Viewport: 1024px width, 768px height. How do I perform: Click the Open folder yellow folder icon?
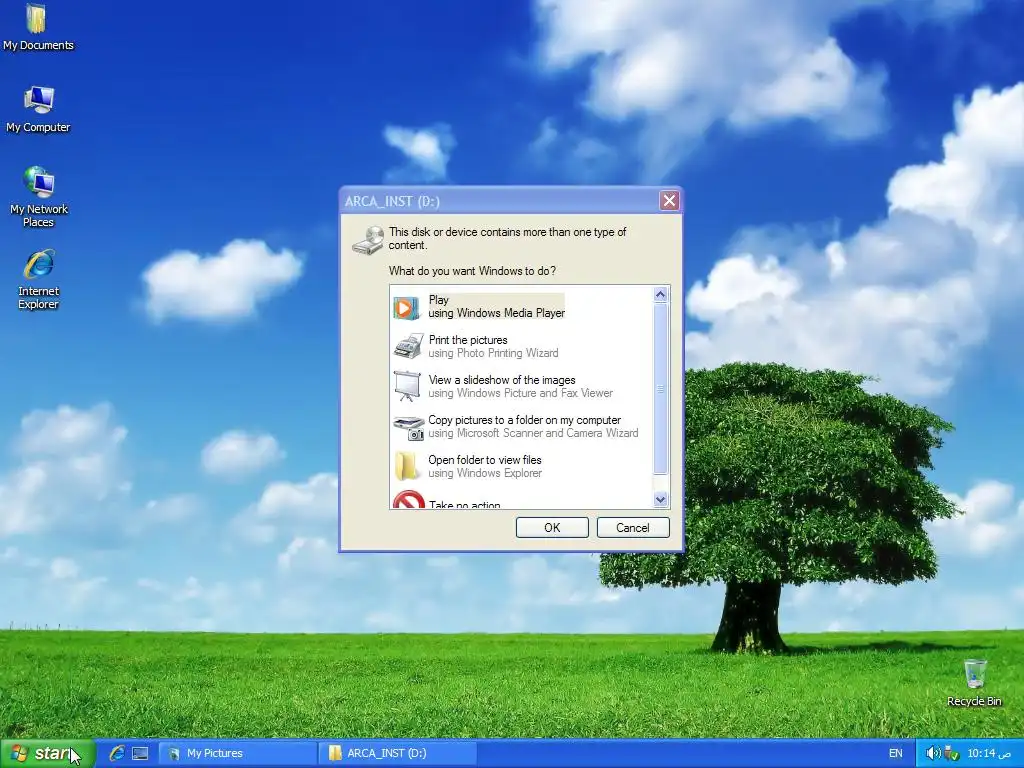406,466
